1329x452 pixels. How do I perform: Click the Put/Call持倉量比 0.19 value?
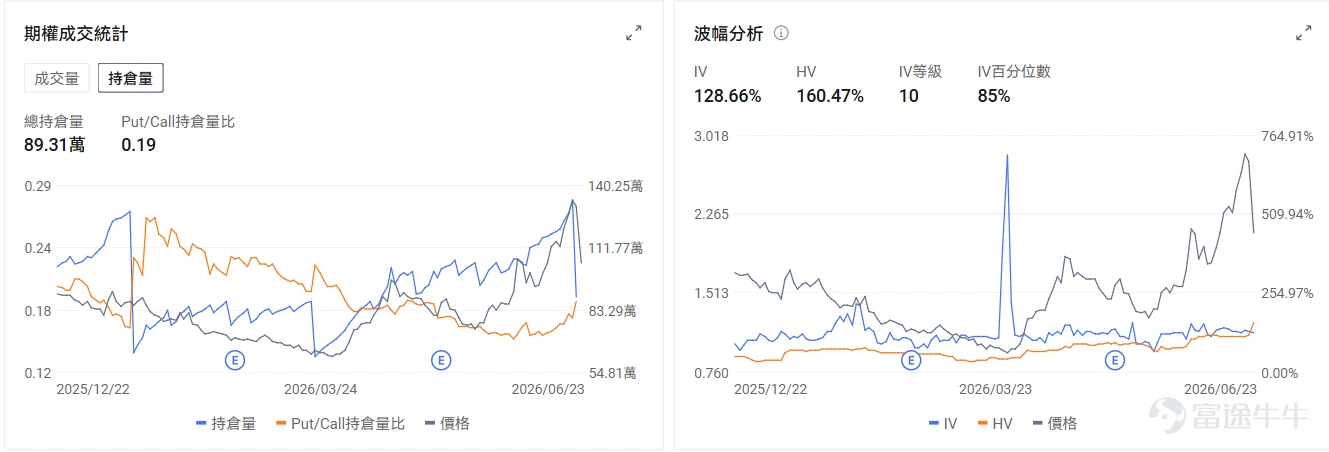tap(138, 145)
